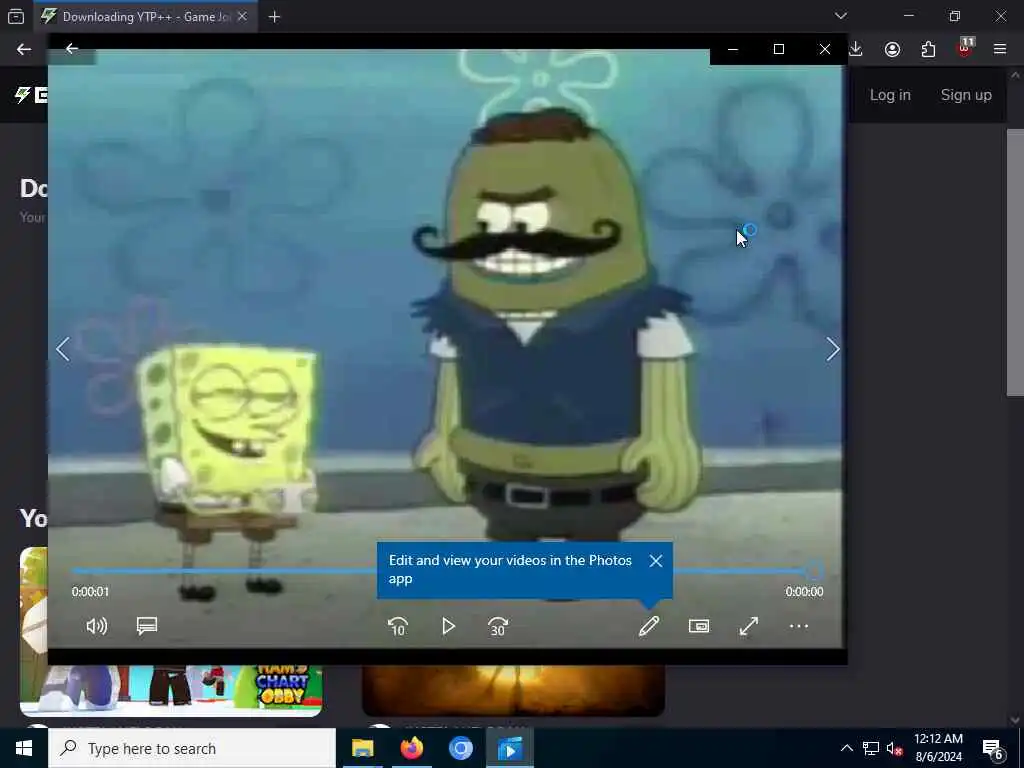
Task: Open the network status tray icon
Action: click(871, 748)
